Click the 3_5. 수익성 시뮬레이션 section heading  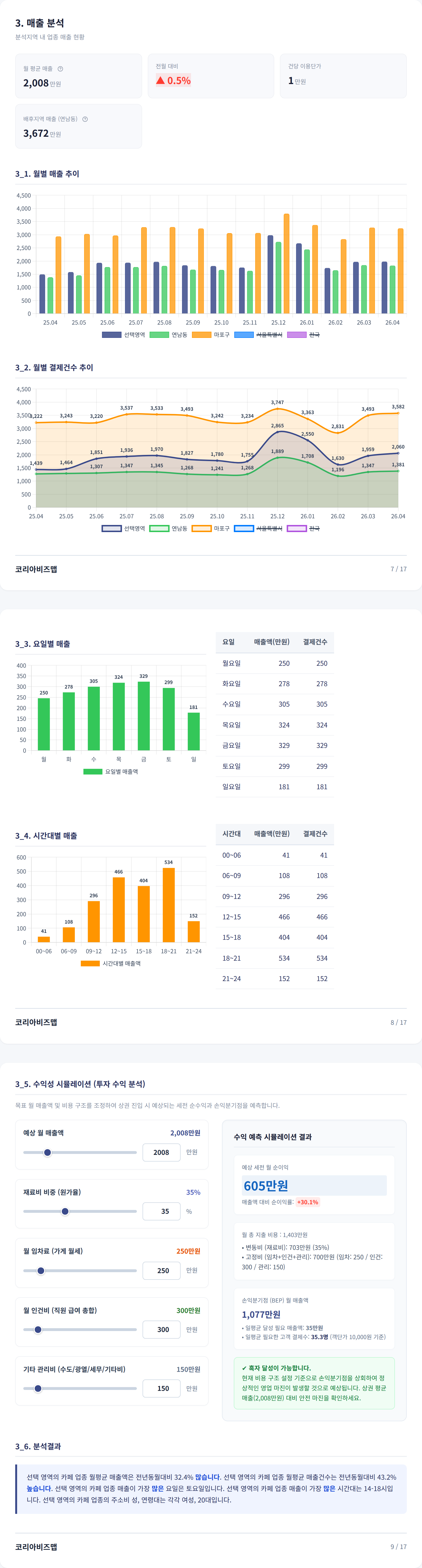(x=80, y=1084)
